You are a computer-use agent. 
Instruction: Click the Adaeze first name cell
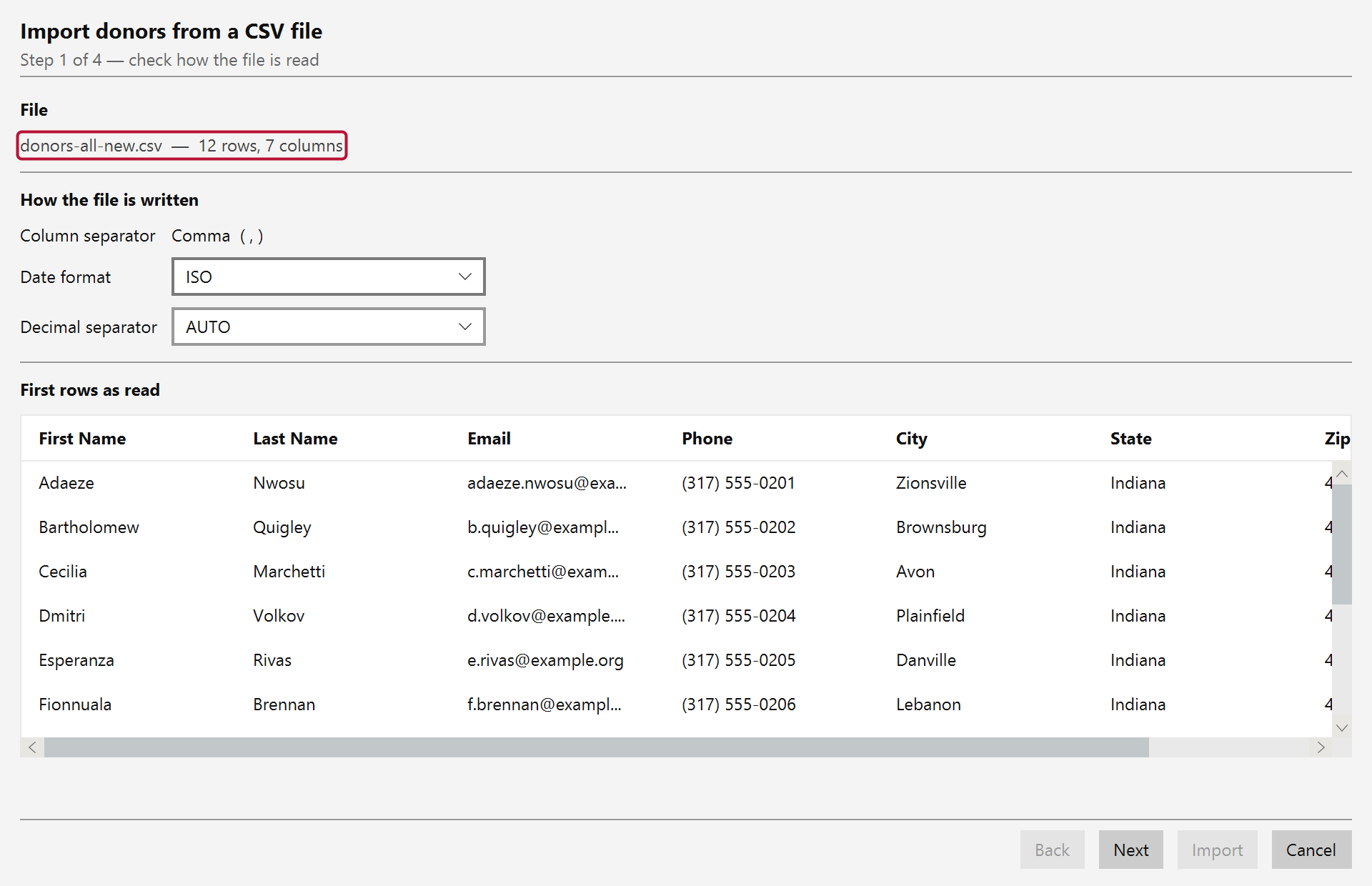[x=66, y=483]
